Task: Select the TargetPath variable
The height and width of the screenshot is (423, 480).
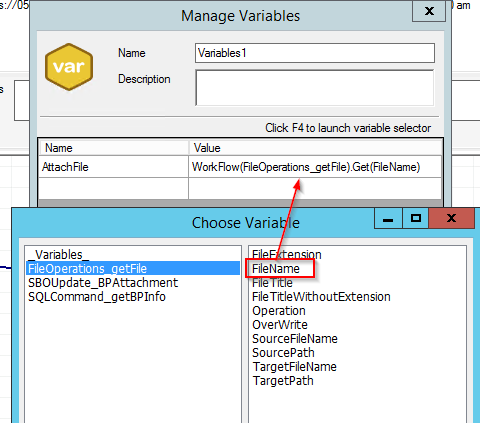Action: coord(283,381)
